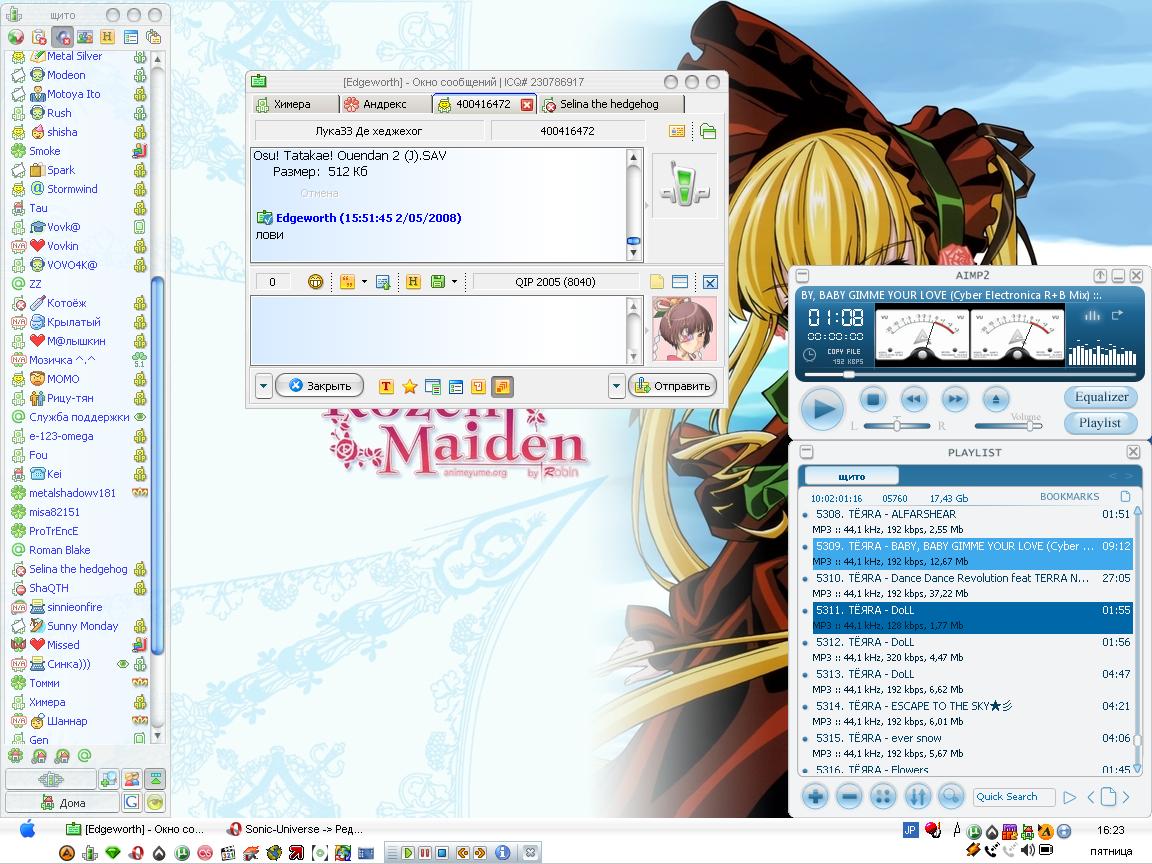This screenshot has width=1152, height=864.
Task: Click the split window layout icon in chat
Action: [680, 281]
